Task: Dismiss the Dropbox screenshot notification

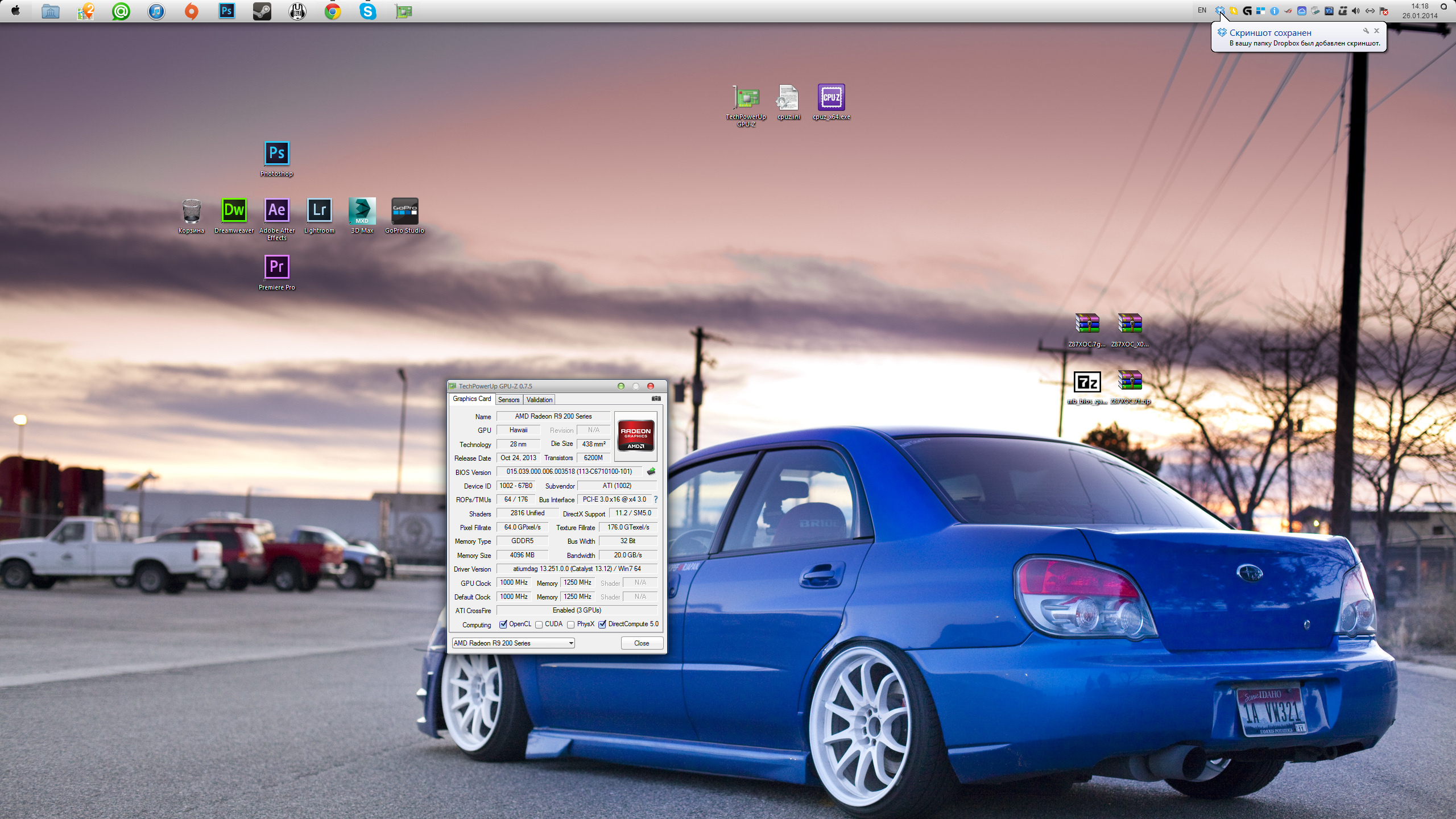Action: point(1376,31)
